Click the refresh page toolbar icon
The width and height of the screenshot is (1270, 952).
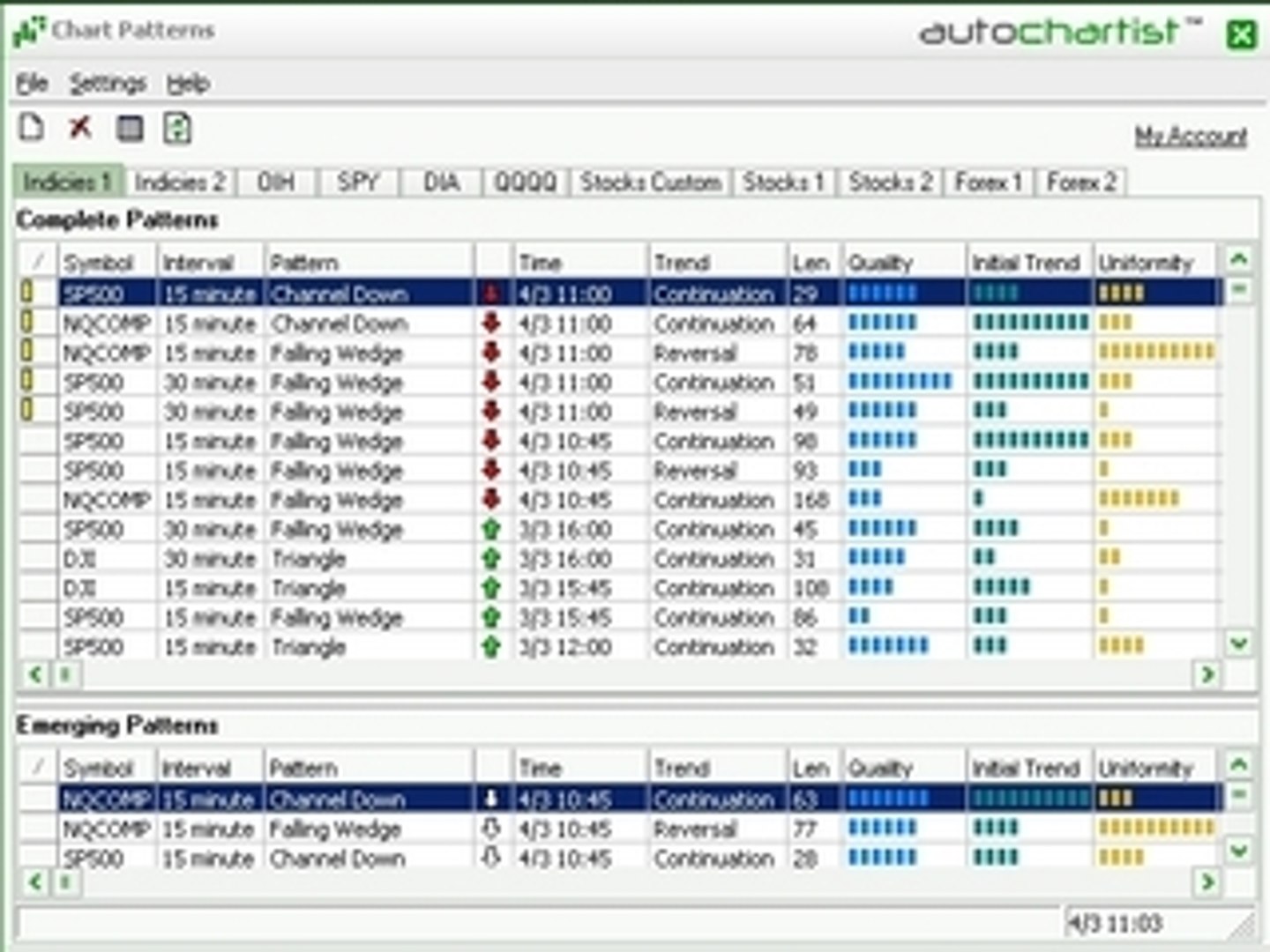(177, 128)
